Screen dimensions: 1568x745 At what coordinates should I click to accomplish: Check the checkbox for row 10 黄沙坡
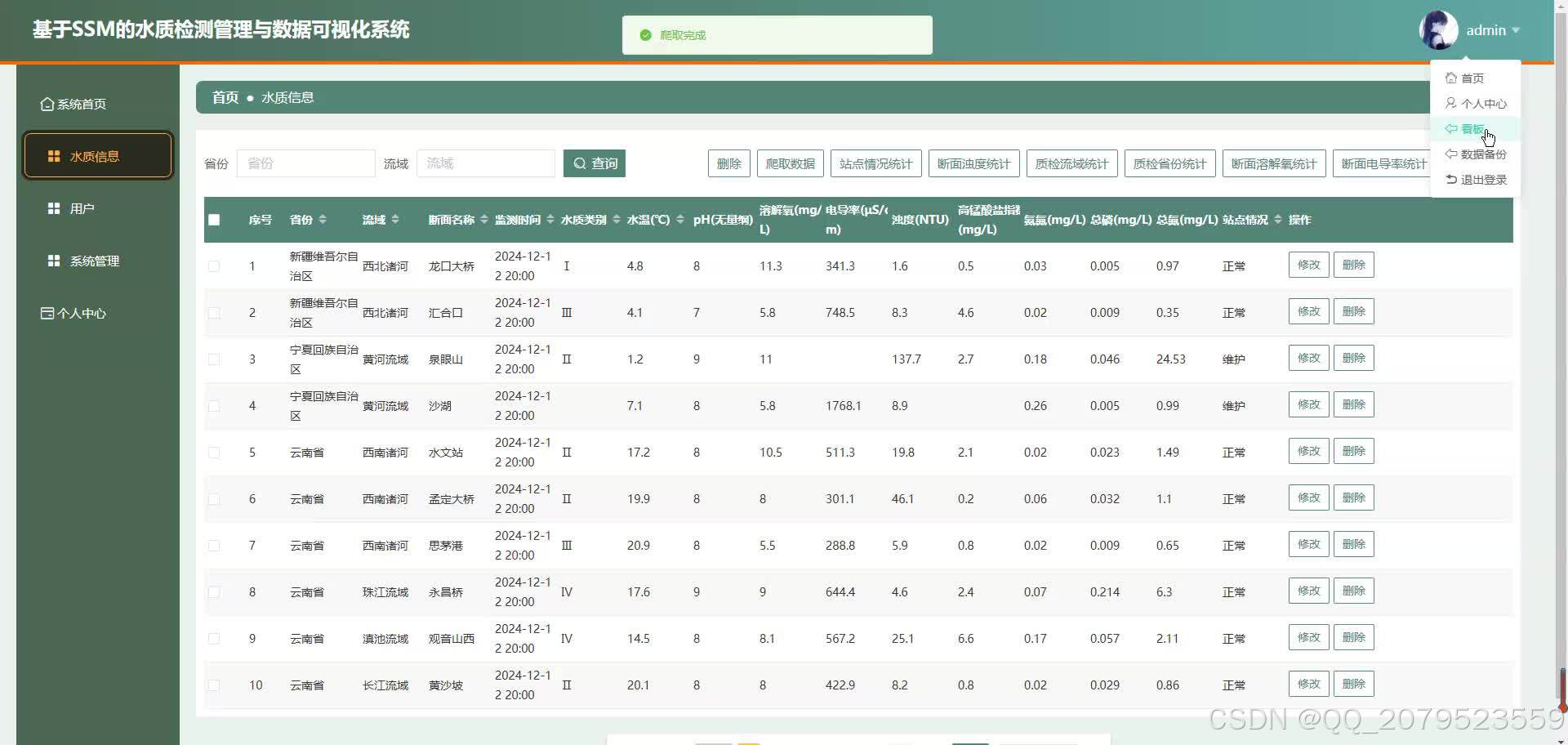coord(214,685)
